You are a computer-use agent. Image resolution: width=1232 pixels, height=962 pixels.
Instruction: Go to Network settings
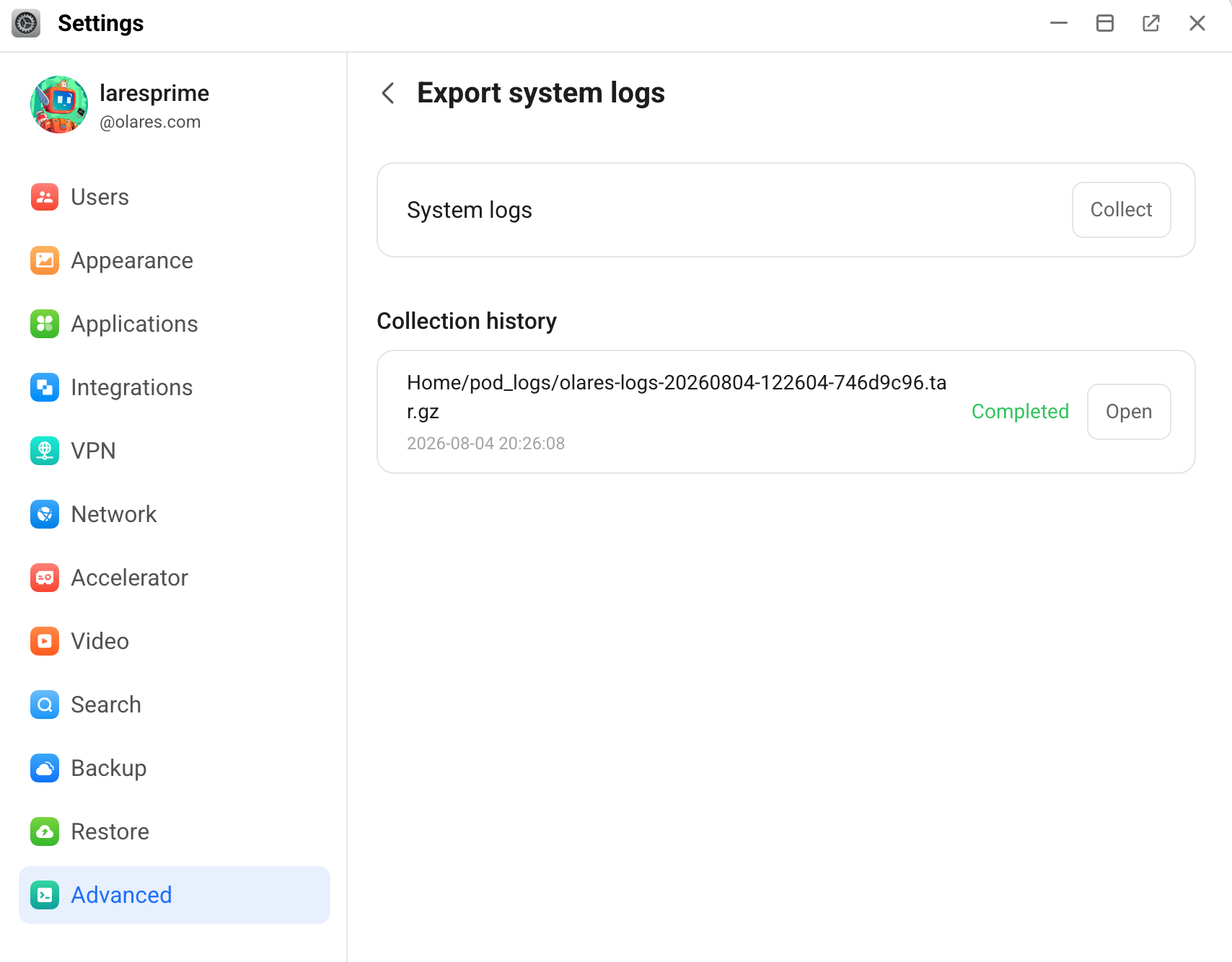pos(175,514)
